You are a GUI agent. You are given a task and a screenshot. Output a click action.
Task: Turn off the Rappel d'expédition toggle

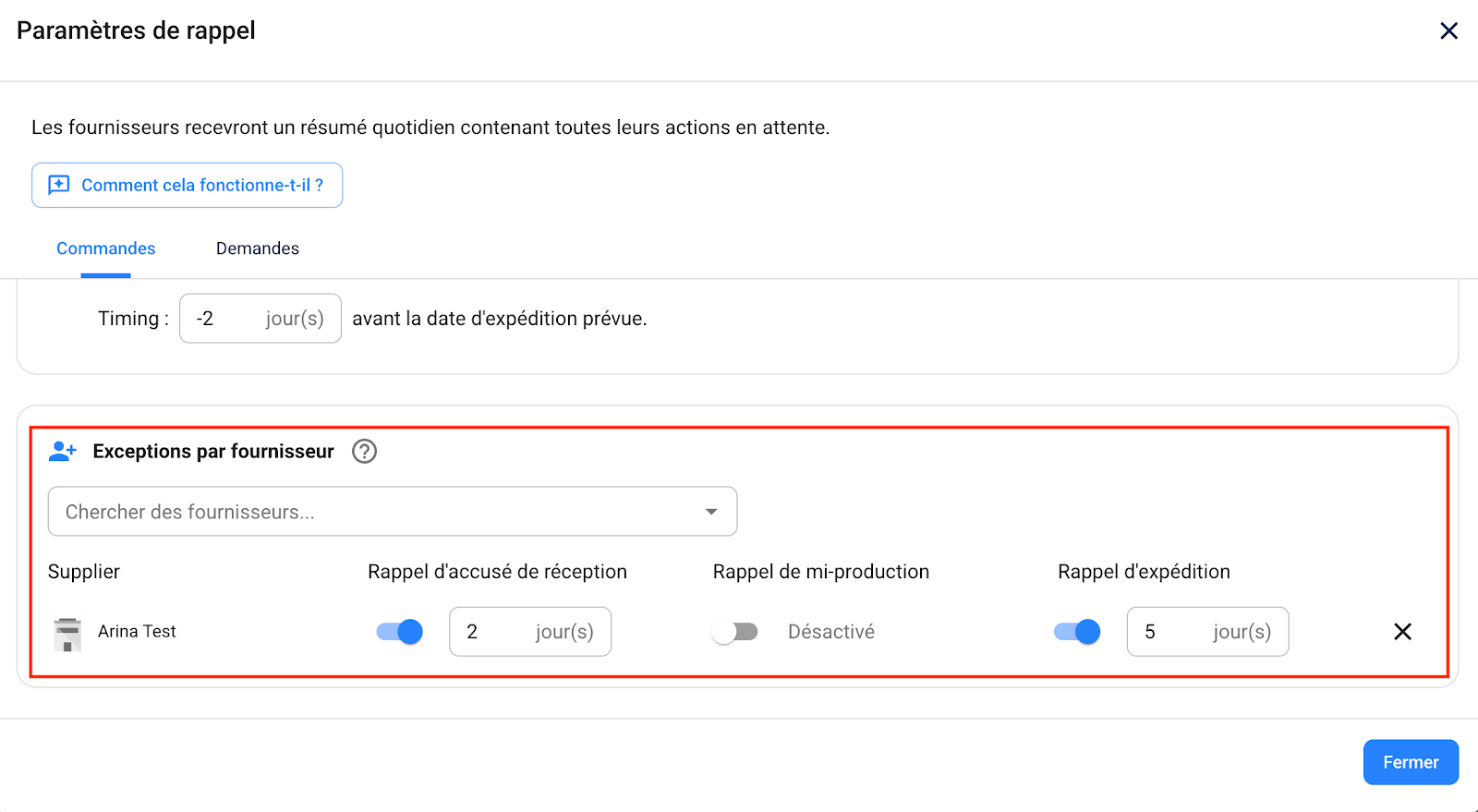coord(1076,632)
